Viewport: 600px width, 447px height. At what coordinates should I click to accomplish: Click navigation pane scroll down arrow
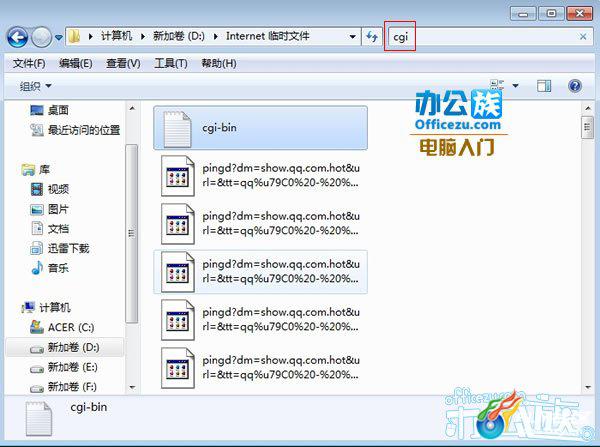132,387
